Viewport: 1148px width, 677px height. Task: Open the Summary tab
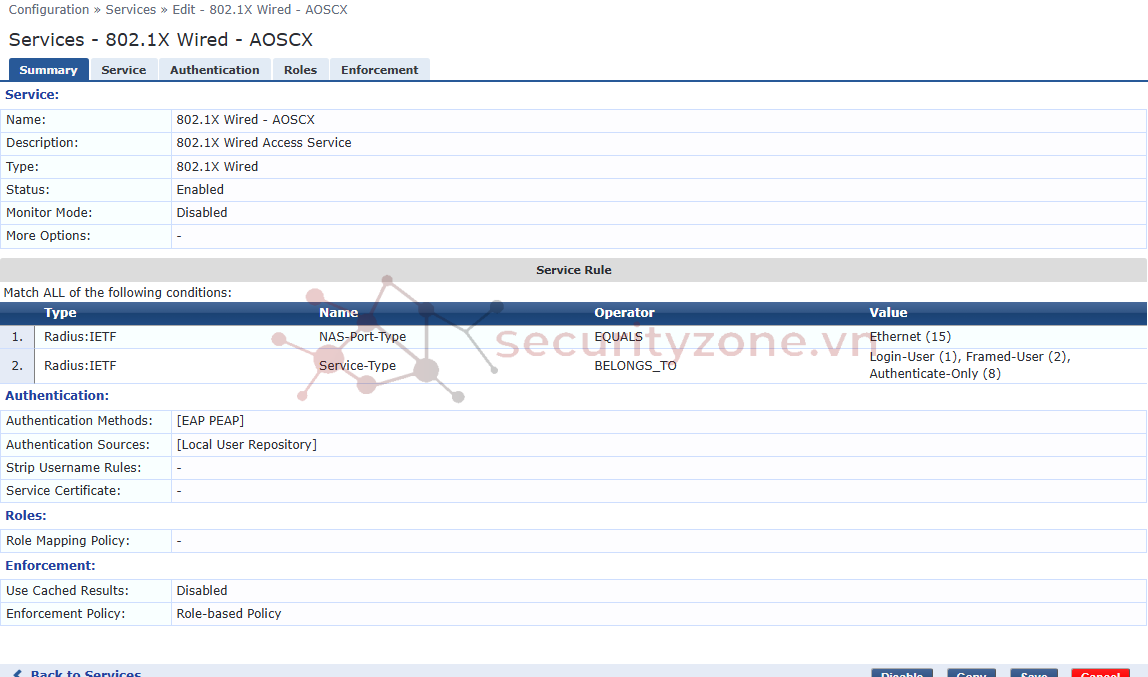pyautogui.click(x=48, y=70)
